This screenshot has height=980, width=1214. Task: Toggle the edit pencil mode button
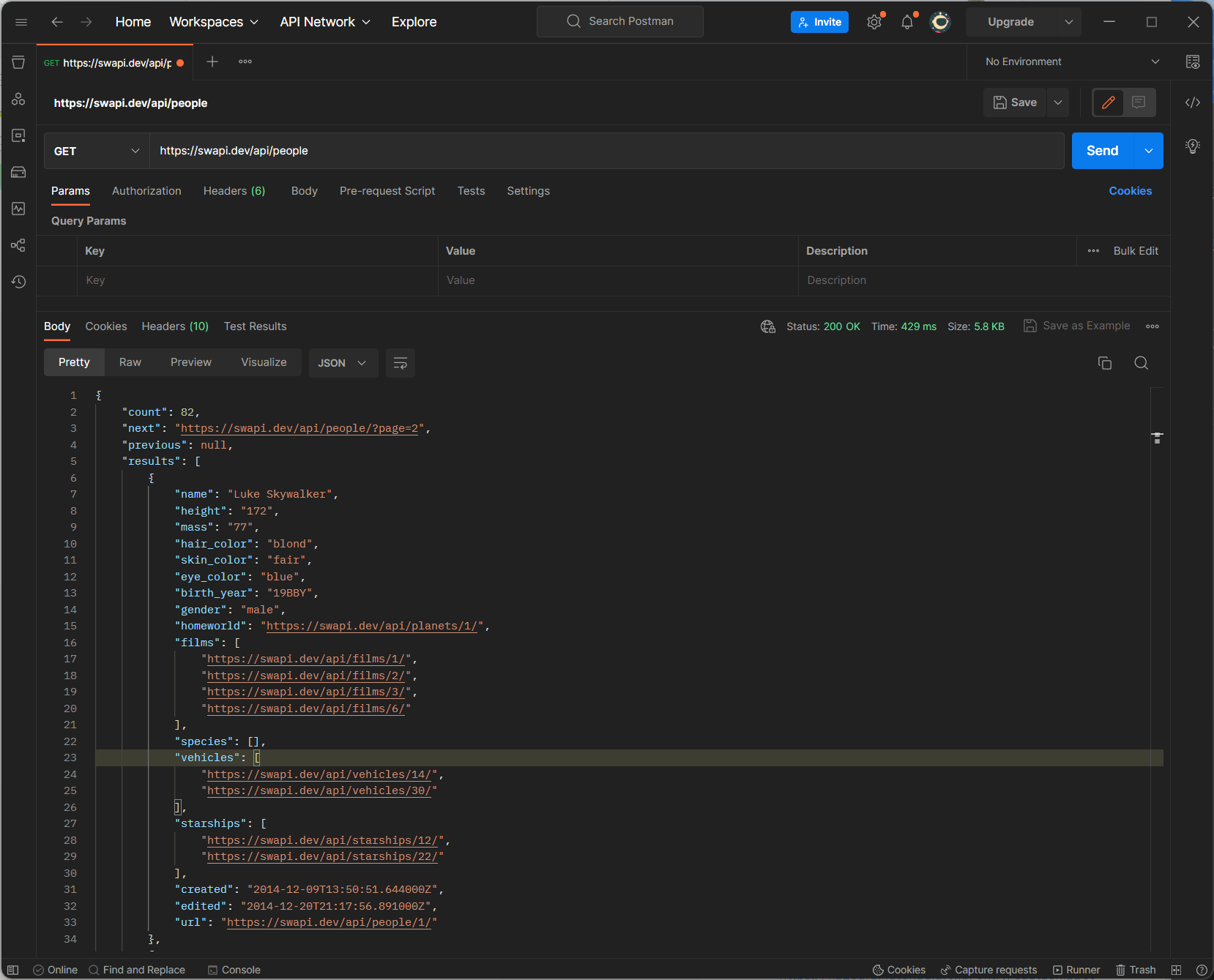[x=1108, y=102]
